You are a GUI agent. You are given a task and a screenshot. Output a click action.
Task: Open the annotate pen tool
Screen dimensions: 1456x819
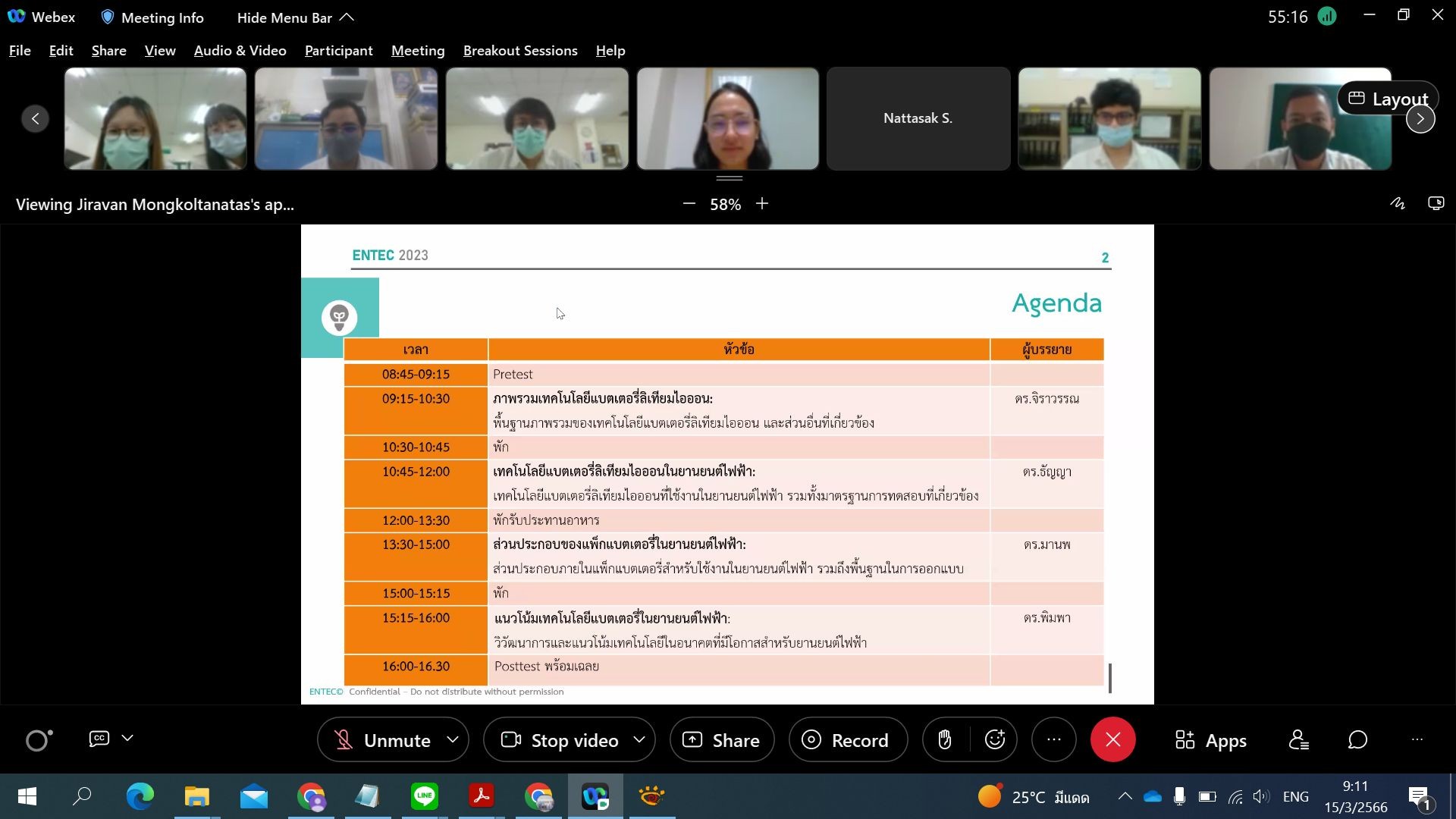[1398, 203]
